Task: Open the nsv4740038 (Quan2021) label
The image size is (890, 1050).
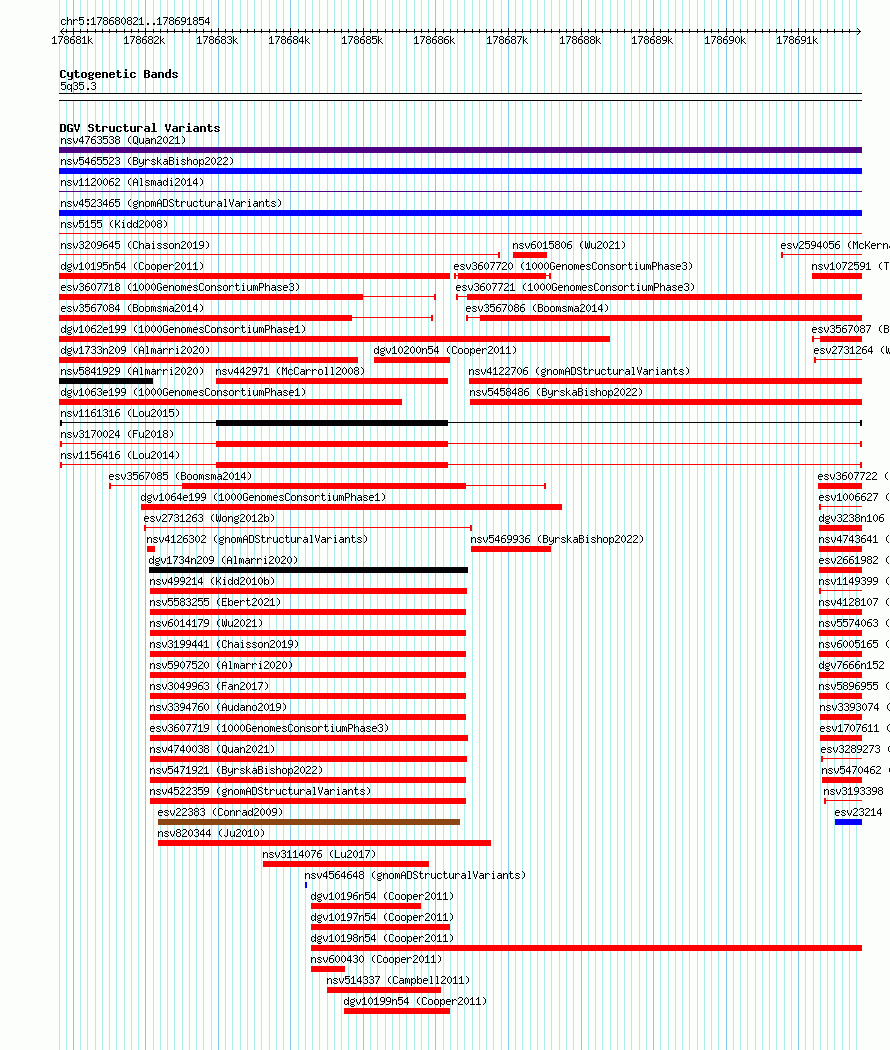Action: 212,749
